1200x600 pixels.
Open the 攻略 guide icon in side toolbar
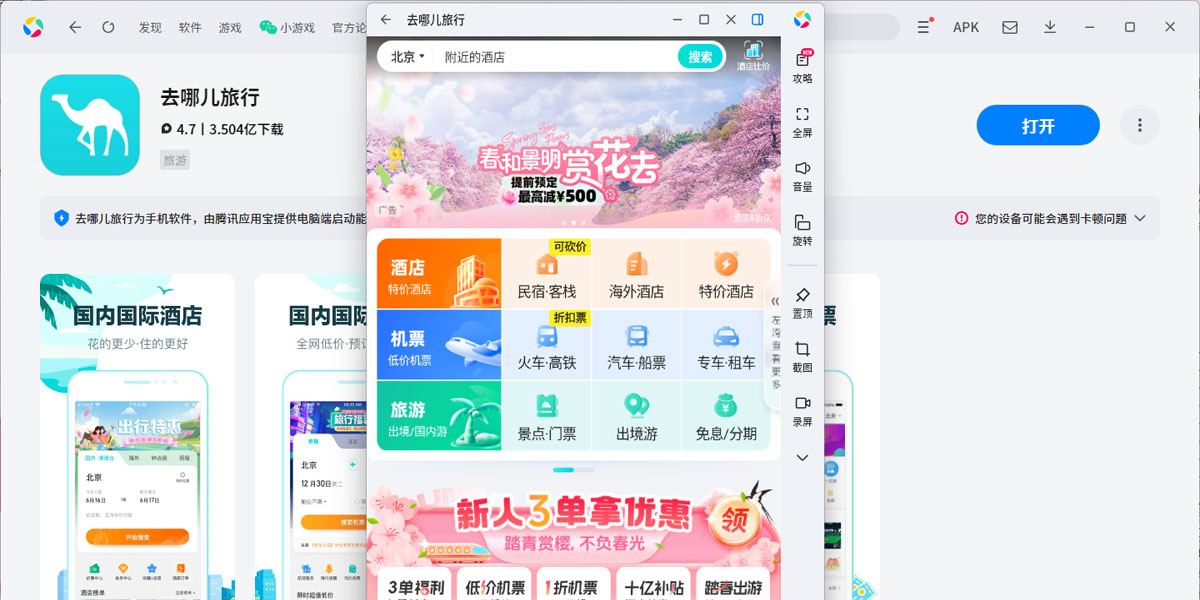tap(802, 67)
